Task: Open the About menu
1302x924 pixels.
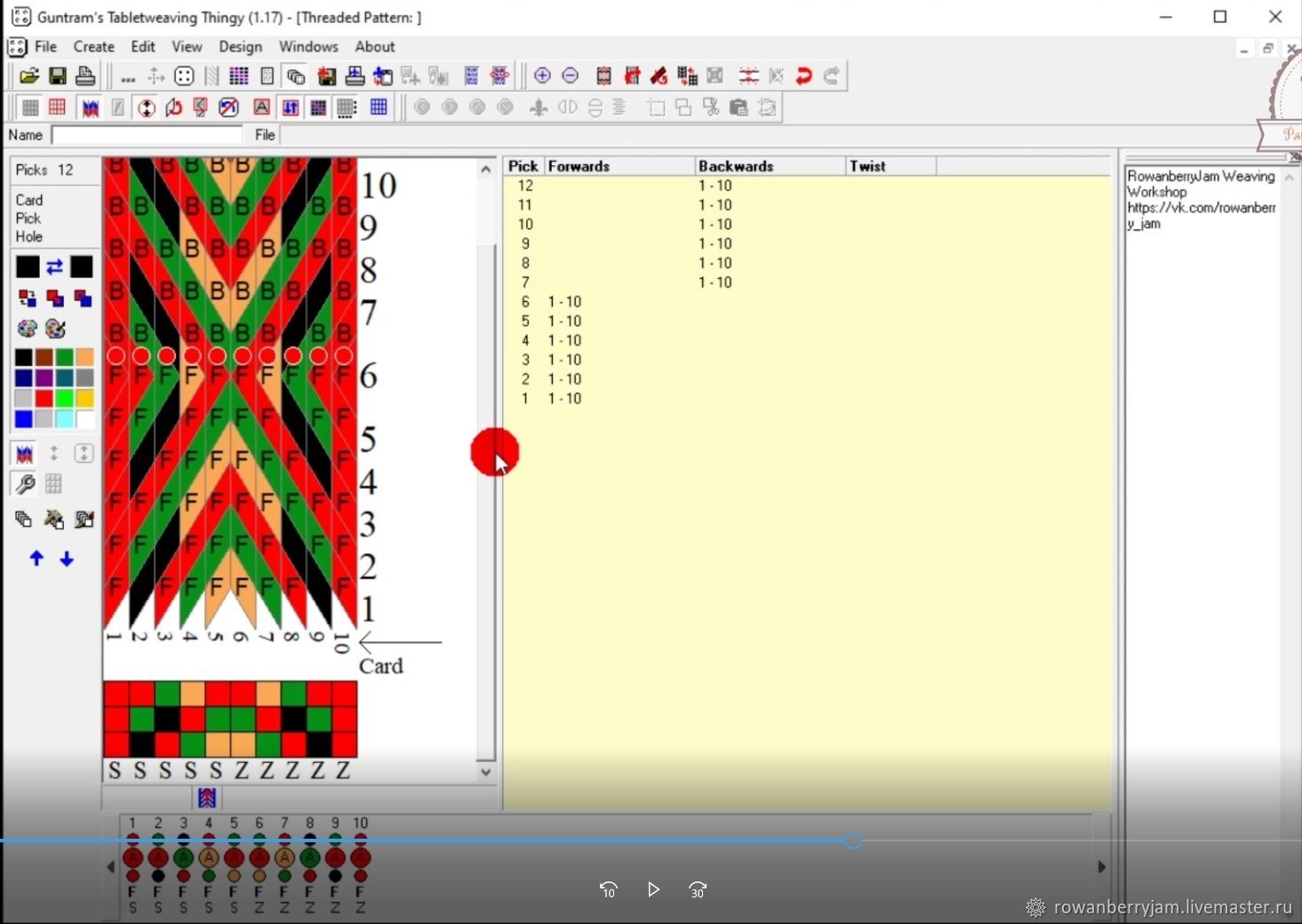Action: point(375,46)
